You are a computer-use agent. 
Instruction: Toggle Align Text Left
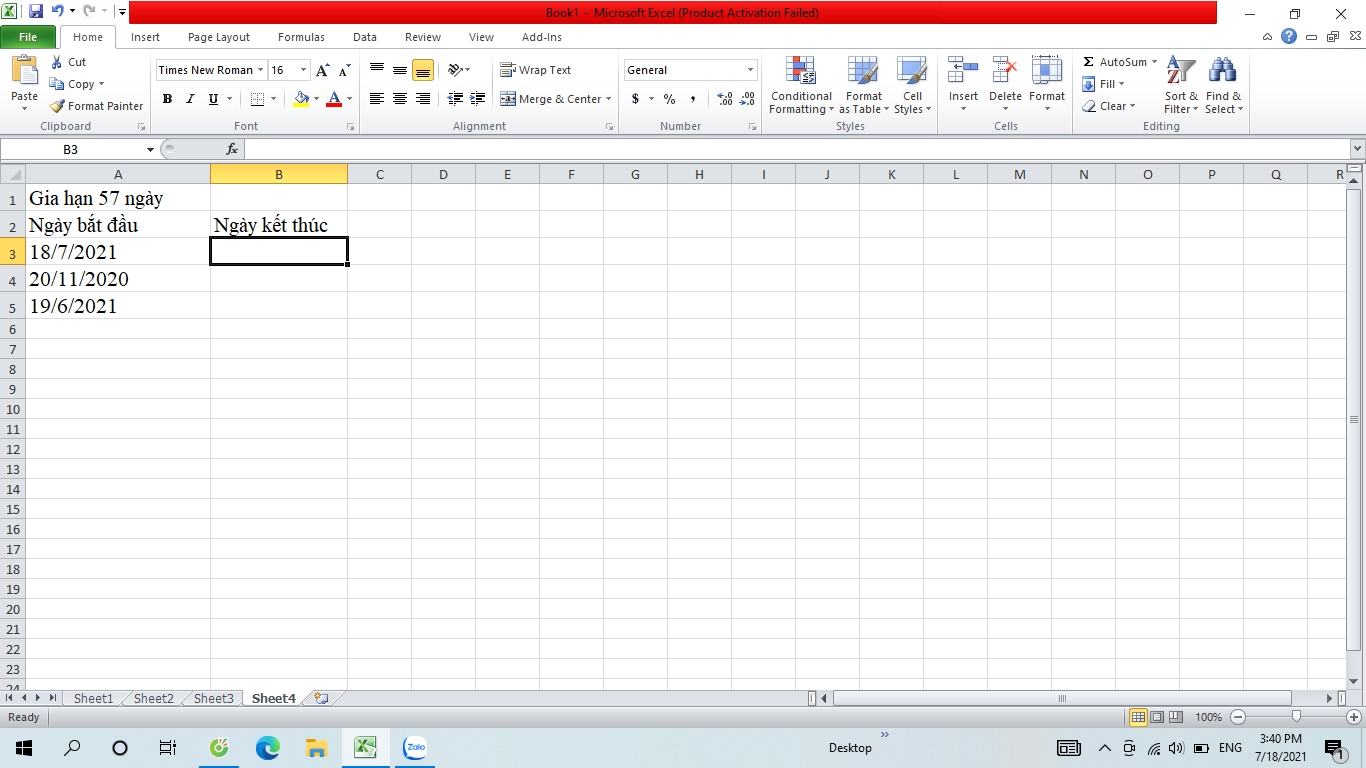(377, 99)
